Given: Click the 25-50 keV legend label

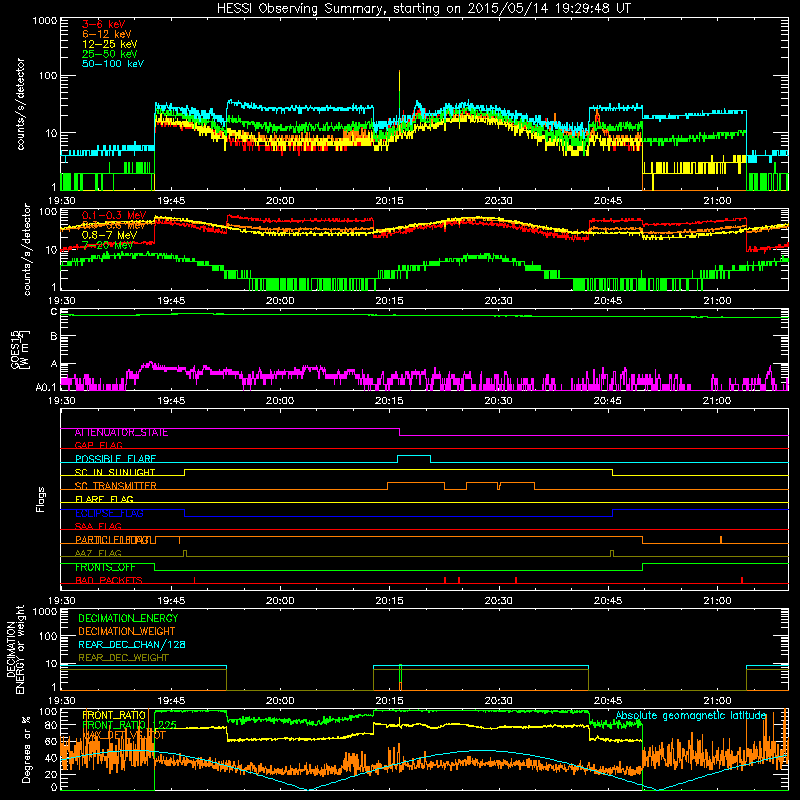Looking at the screenshot, I should tap(110, 54).
